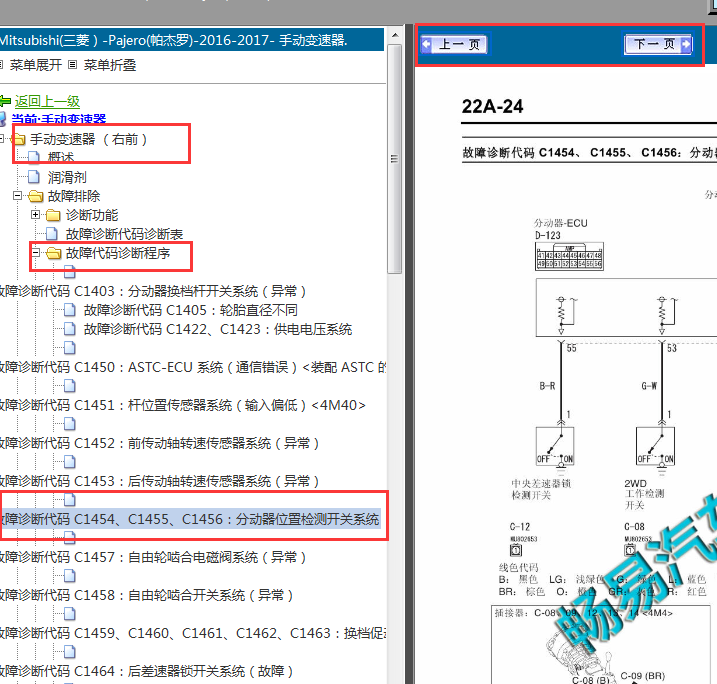Viewport: 717px width, 684px height.
Task: Click page icon above C1464 entry
Action: tap(70, 652)
